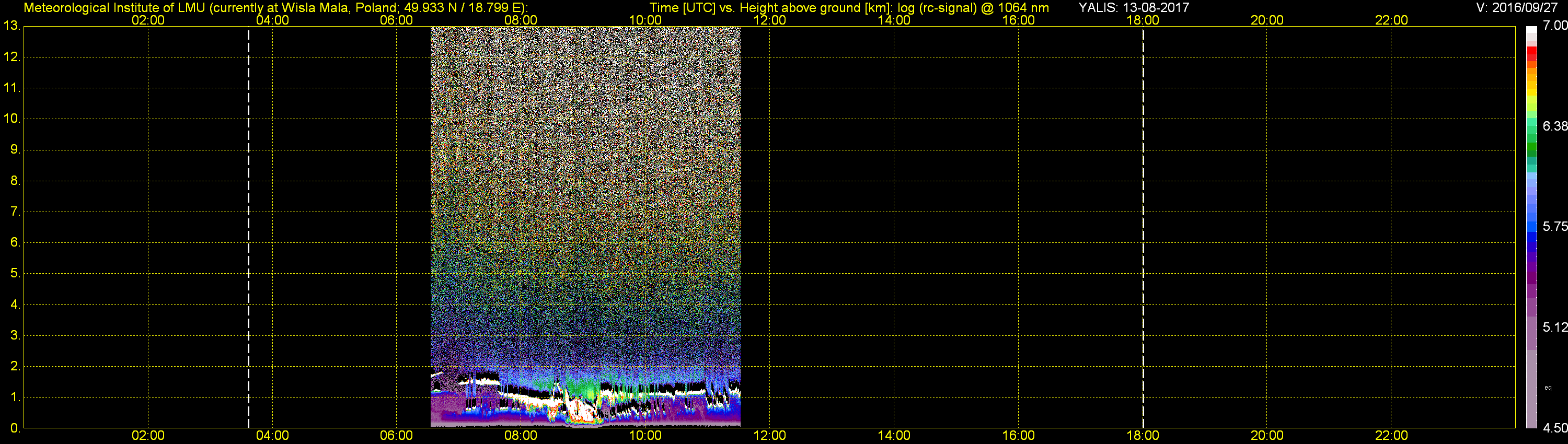Click the 20:00 label on the bottom time axis

(x=1267, y=436)
